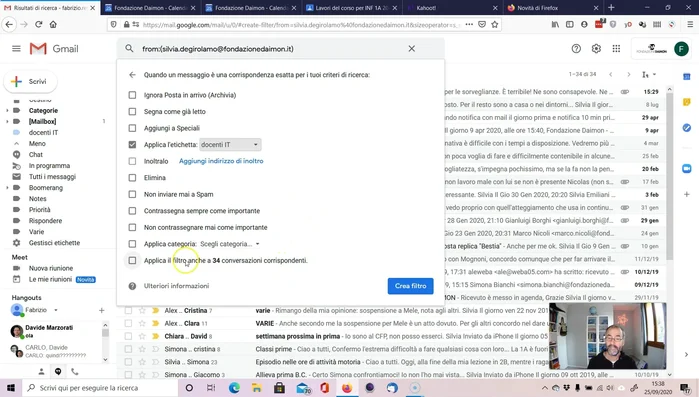Click the Scrivi compose button
699x397 pixels.
pyautogui.click(x=30, y=82)
